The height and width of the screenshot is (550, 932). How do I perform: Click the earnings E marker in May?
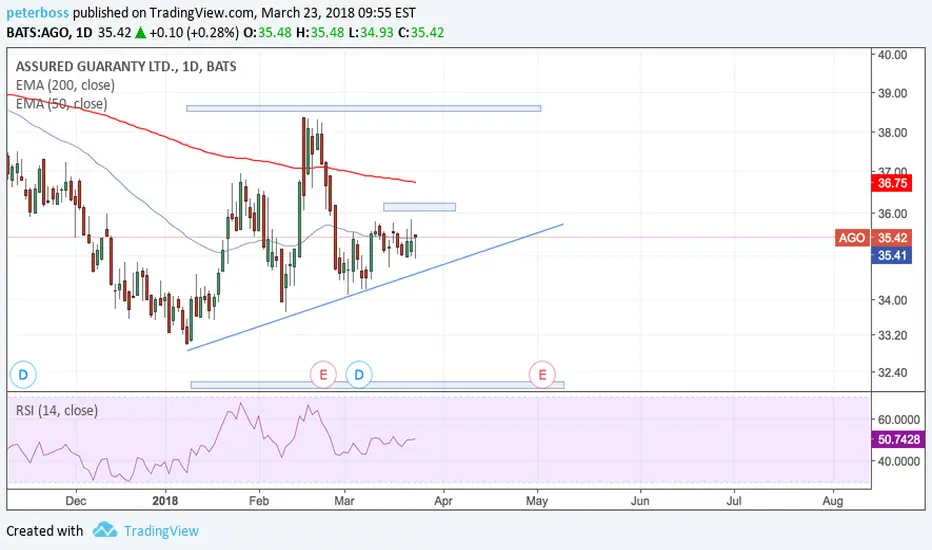tap(542, 375)
